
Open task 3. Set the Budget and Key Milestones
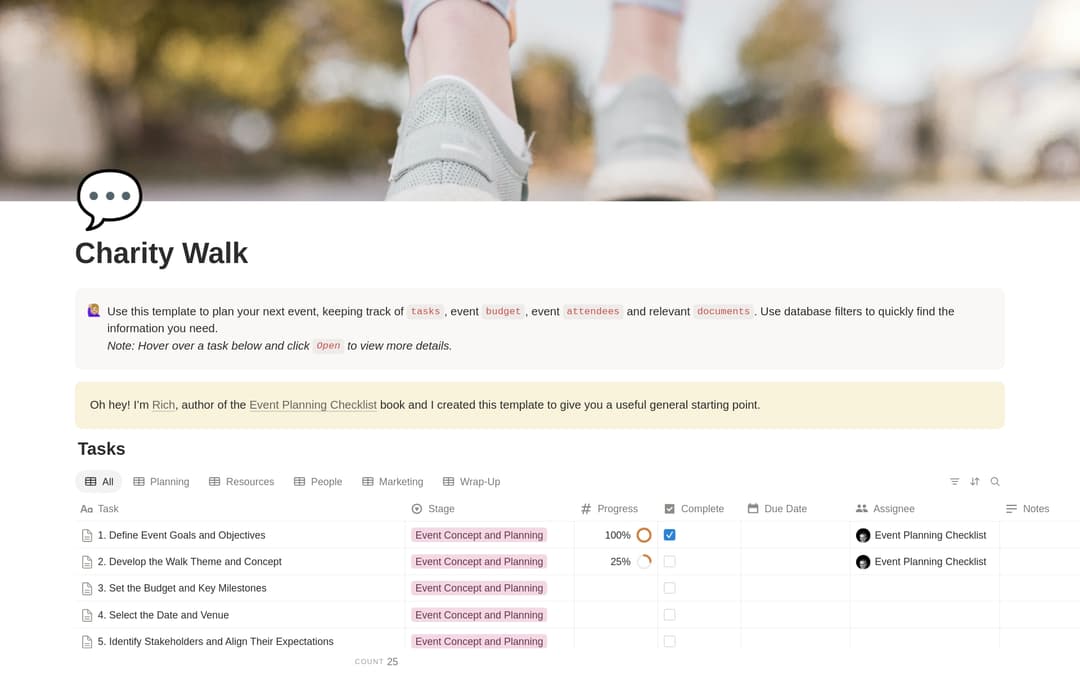182,588
